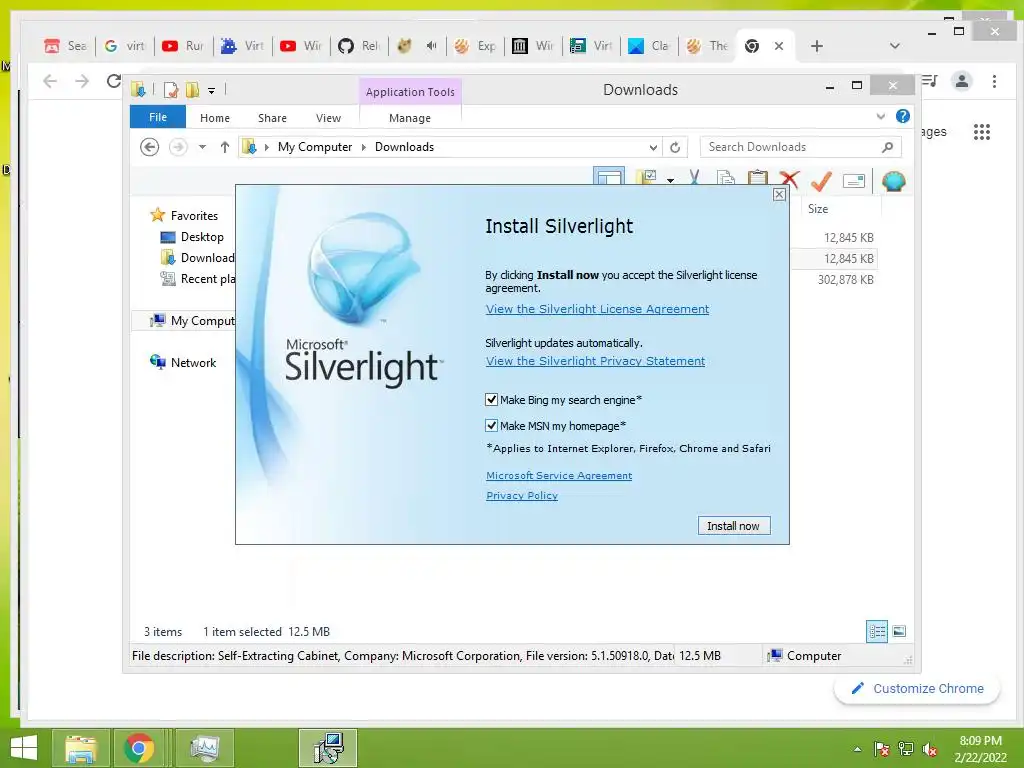The height and width of the screenshot is (768, 1024).
Task: Switch to the GitHub Rel Chrome tab
Action: coord(359,46)
